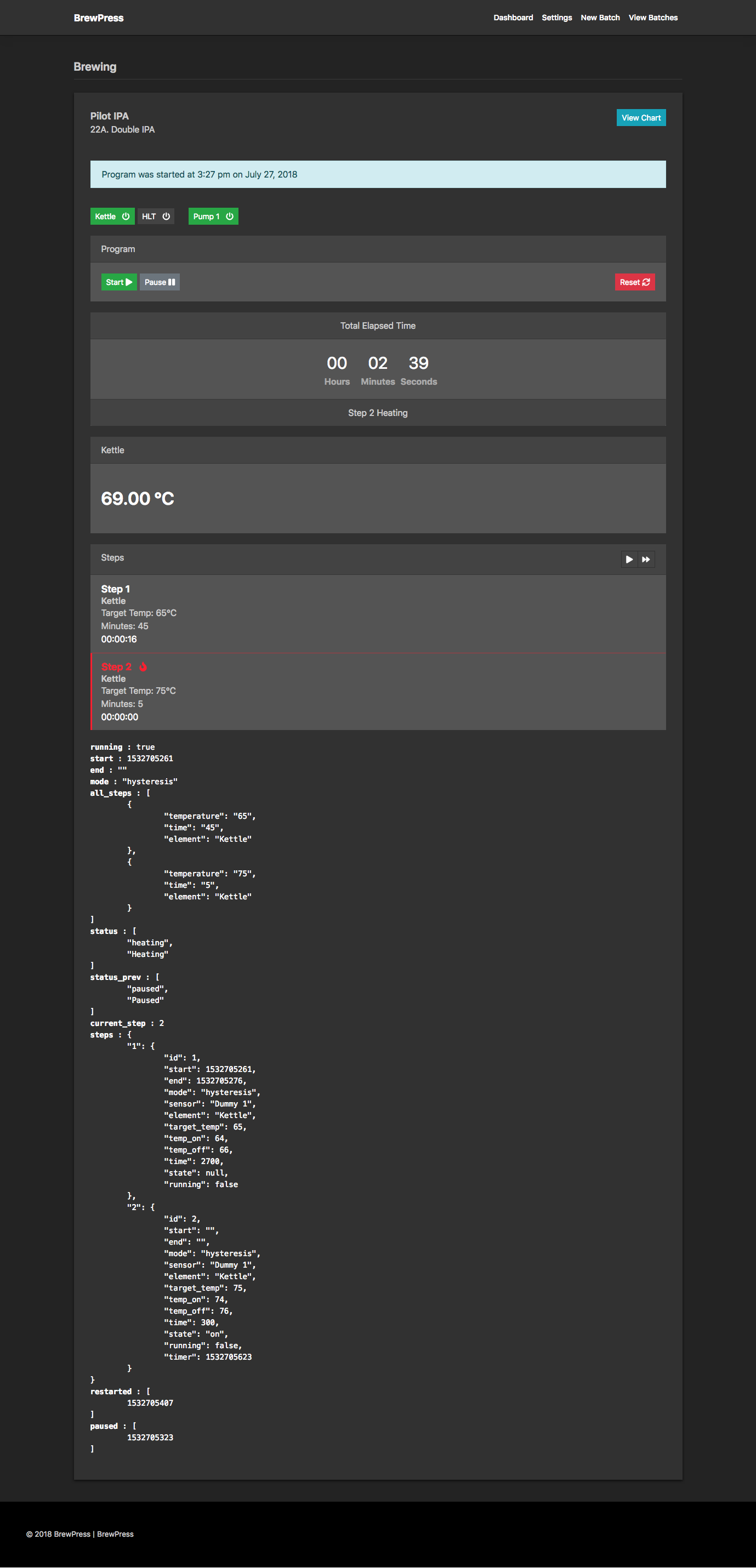Click the elapsed Hours value 00
Viewport: 756px width, 1568px height.
pyautogui.click(x=337, y=363)
